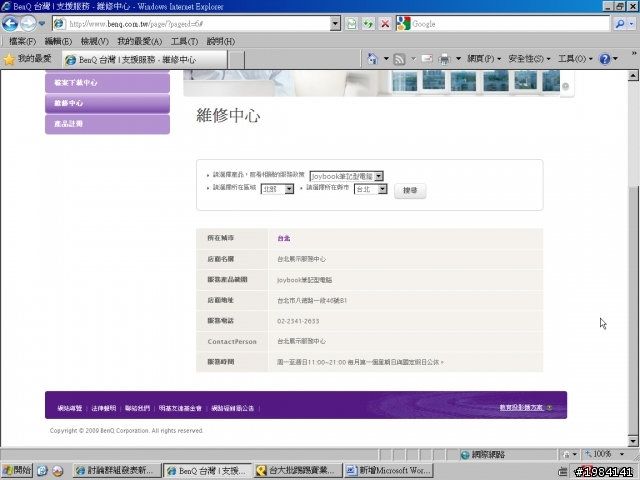The image size is (640, 480).
Task: Open a new blank tab
Action: pos(236,60)
